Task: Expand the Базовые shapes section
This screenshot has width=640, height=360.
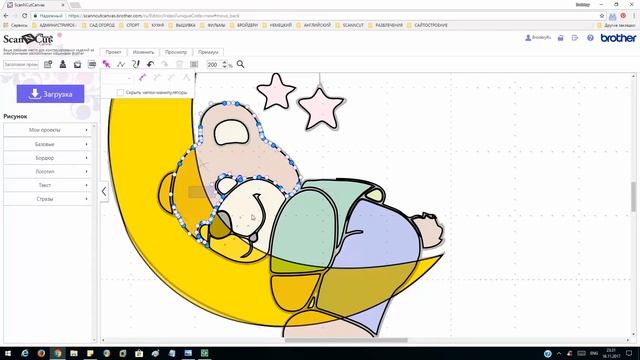Action: (47, 144)
